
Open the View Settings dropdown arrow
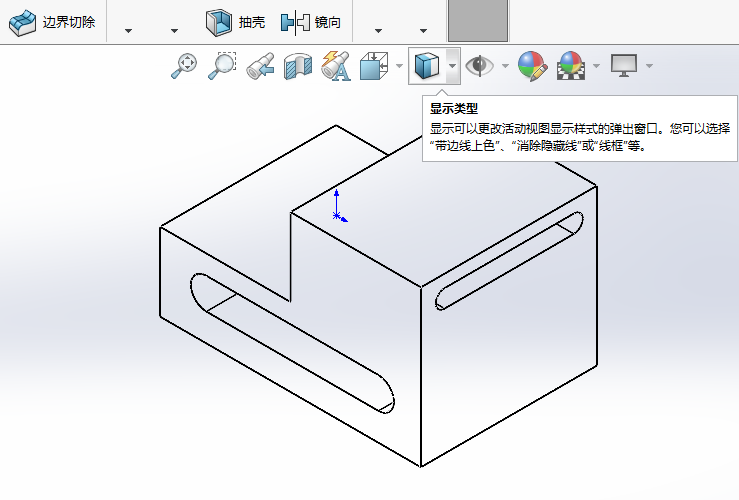[650, 67]
